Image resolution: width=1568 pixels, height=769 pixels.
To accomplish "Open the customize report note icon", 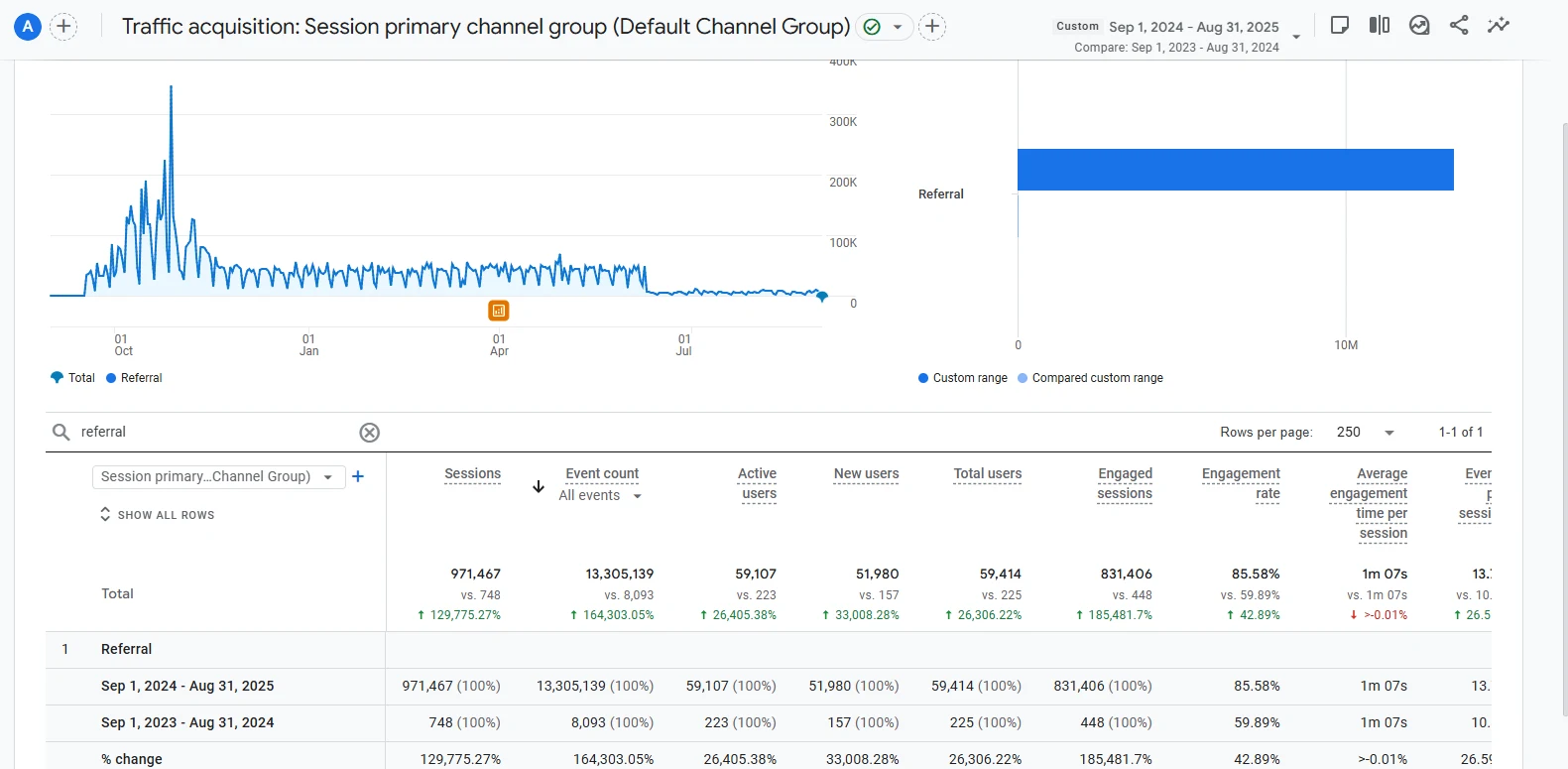I will tap(1339, 26).
